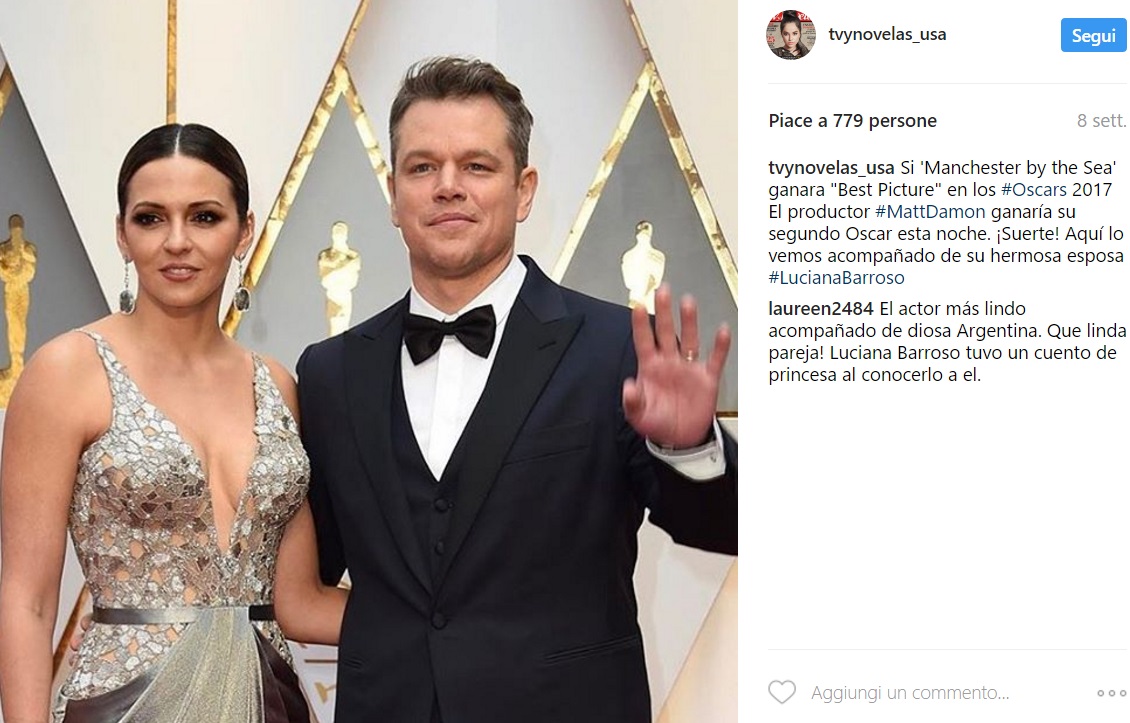View the Piace a 779 persone likes
The width and height of the screenshot is (1130, 723).
pyautogui.click(x=853, y=120)
